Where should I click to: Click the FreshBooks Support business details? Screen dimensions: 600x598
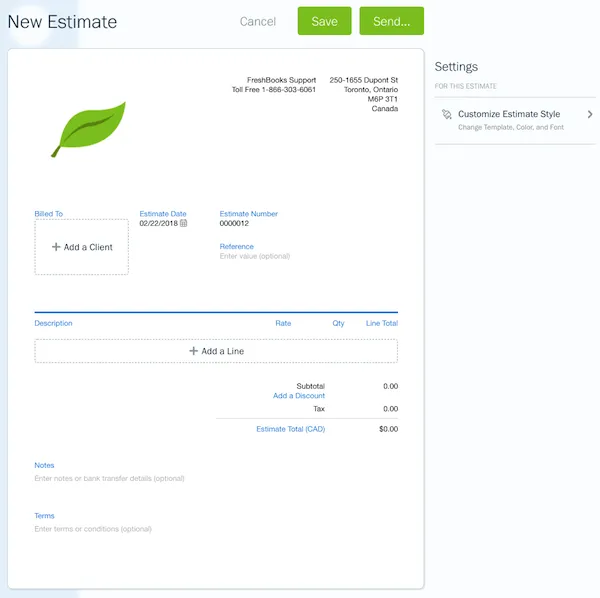(281, 85)
